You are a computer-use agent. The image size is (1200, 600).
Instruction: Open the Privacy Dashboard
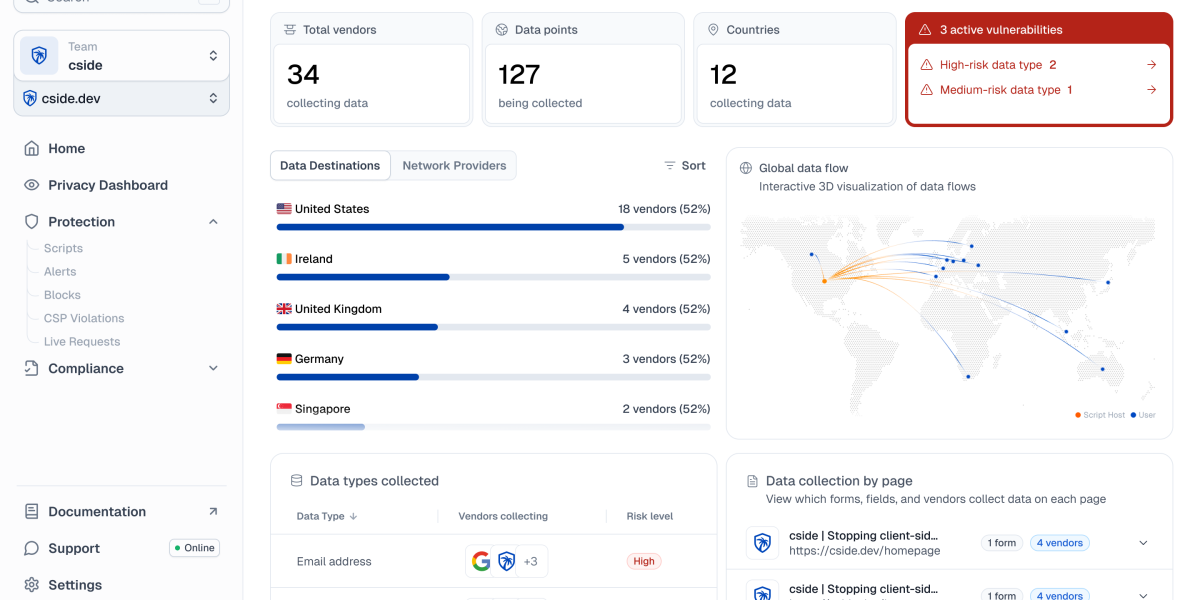[x=106, y=185]
